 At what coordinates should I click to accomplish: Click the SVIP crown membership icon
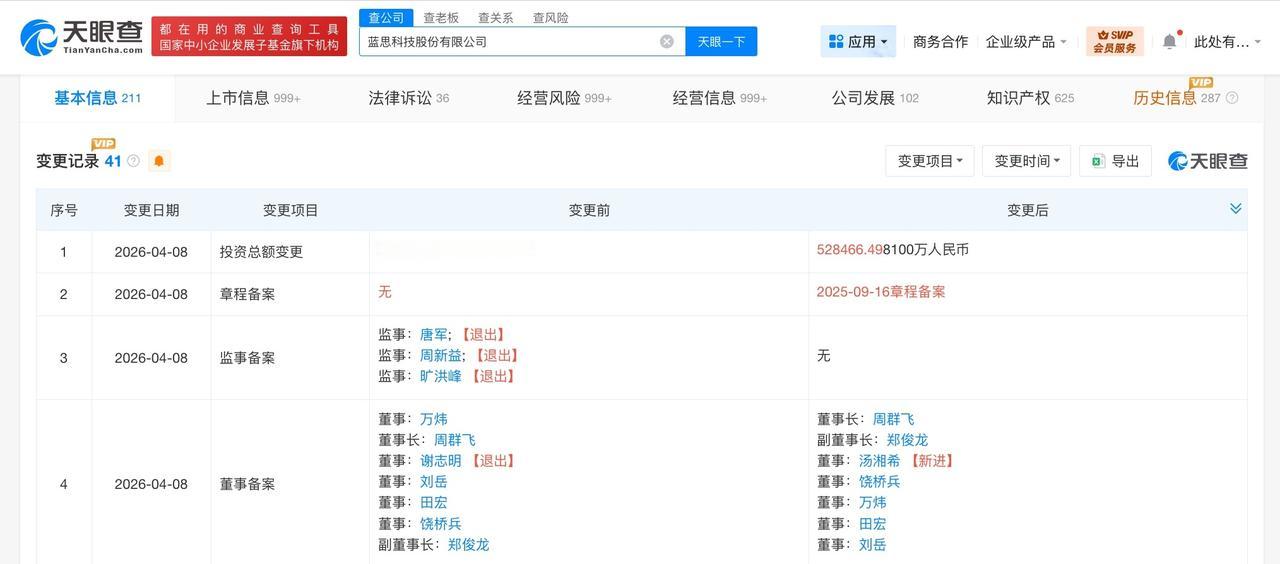pos(1114,41)
